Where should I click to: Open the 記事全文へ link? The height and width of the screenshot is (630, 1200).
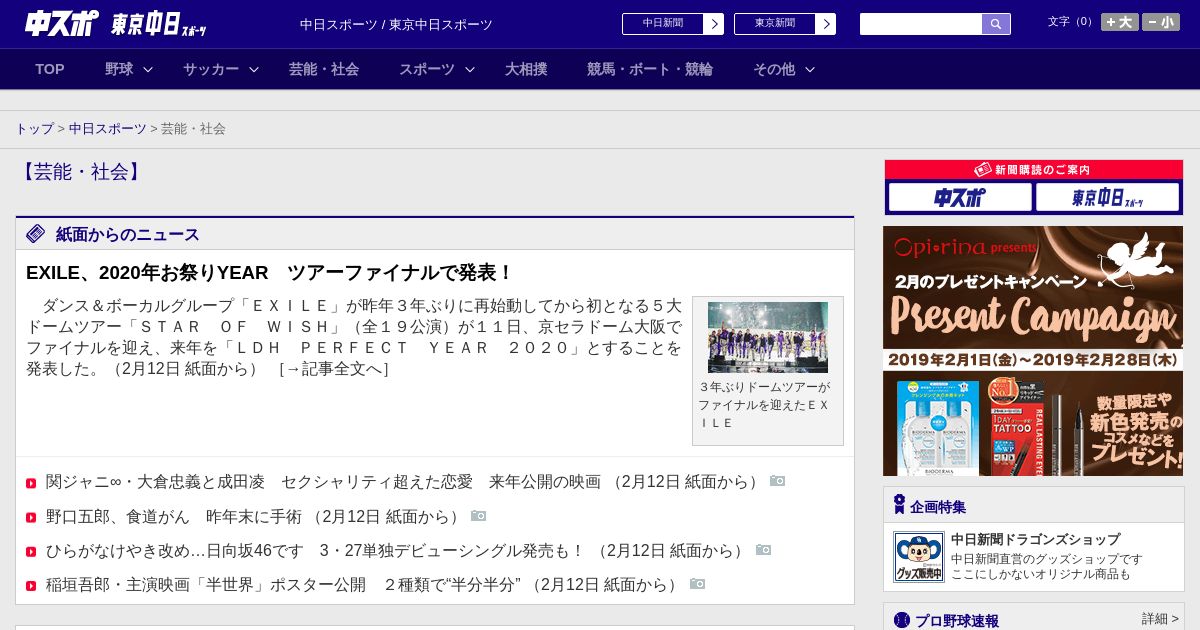pyautogui.click(x=334, y=369)
